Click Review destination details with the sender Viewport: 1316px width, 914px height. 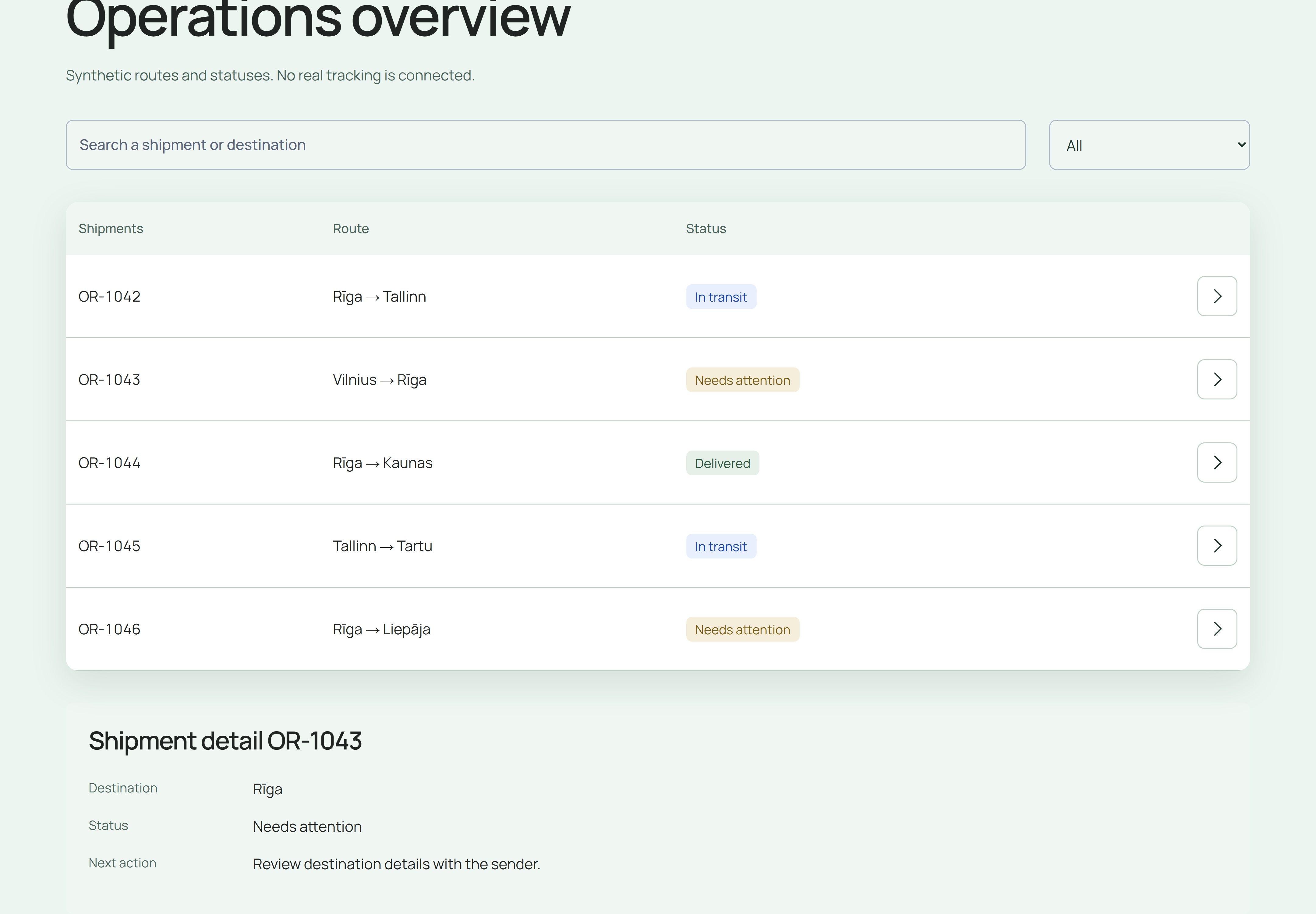pyautogui.click(x=397, y=864)
